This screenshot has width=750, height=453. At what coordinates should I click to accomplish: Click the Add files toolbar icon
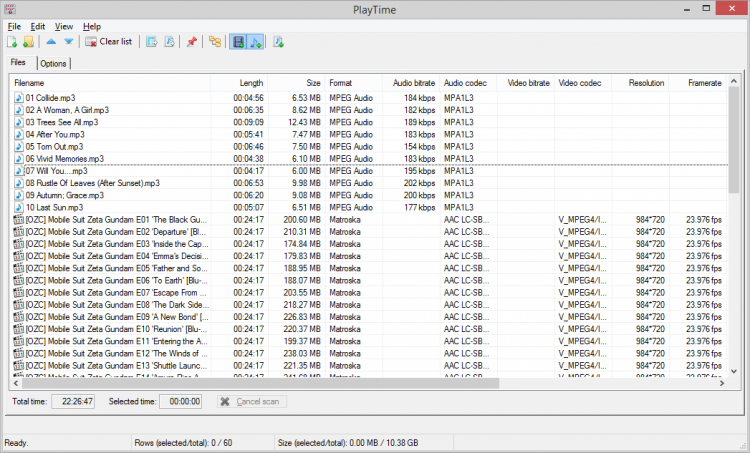pos(12,42)
